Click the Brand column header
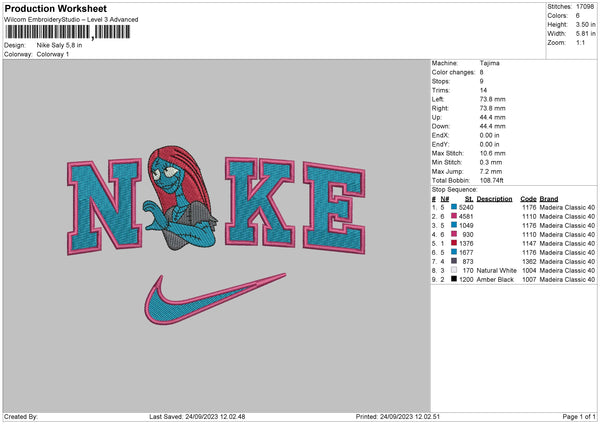 [x=549, y=199]
